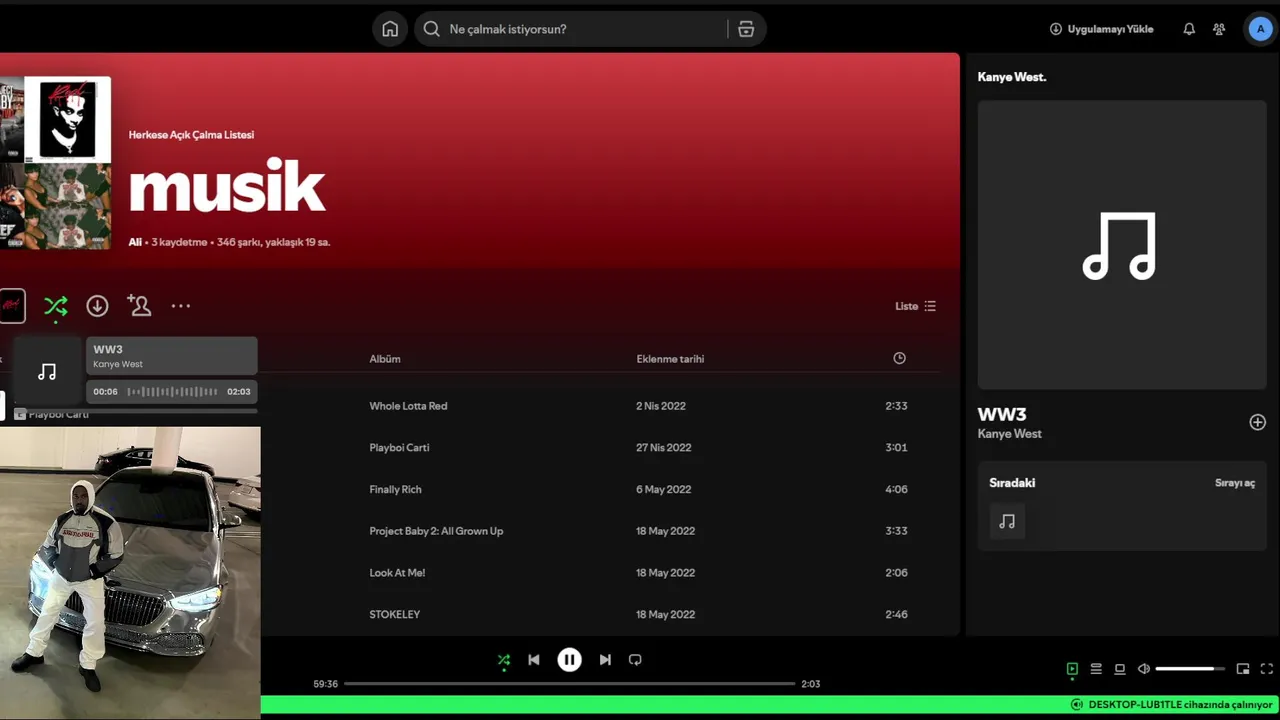Click the search magnifier icon

click(x=431, y=29)
